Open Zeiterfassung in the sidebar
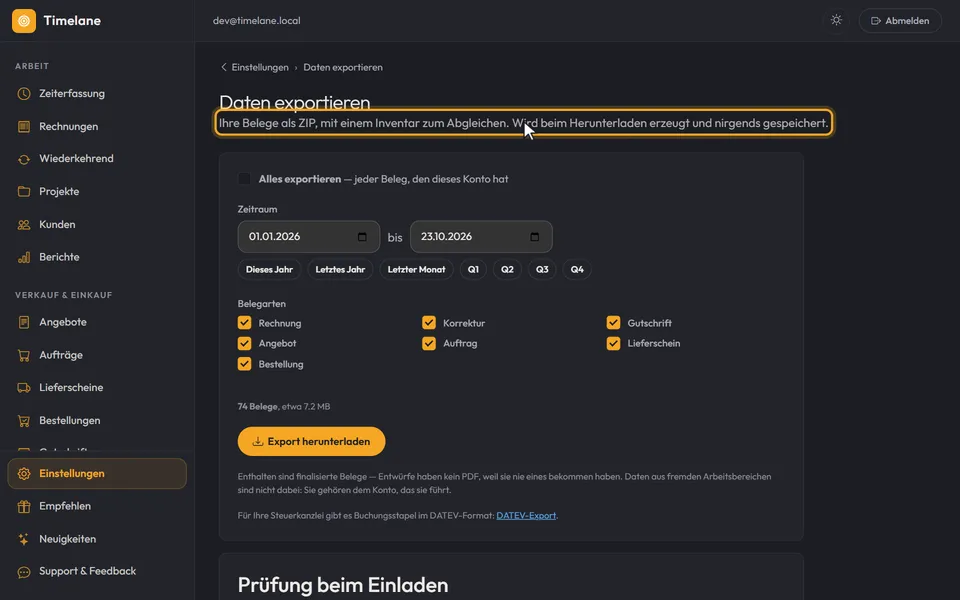Screen dimensions: 960x600 pos(97,94)
